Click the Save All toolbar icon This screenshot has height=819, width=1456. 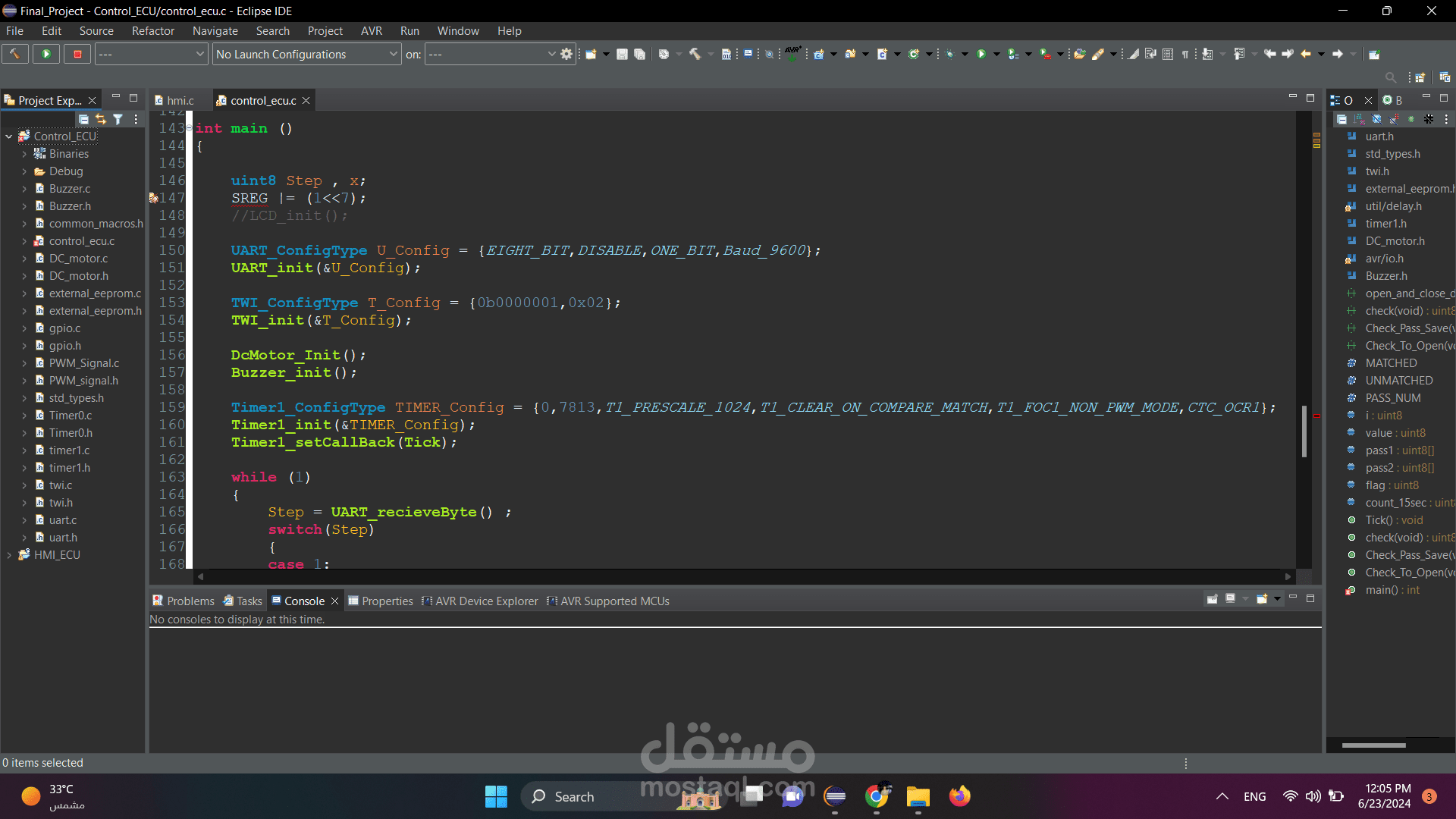[639, 54]
